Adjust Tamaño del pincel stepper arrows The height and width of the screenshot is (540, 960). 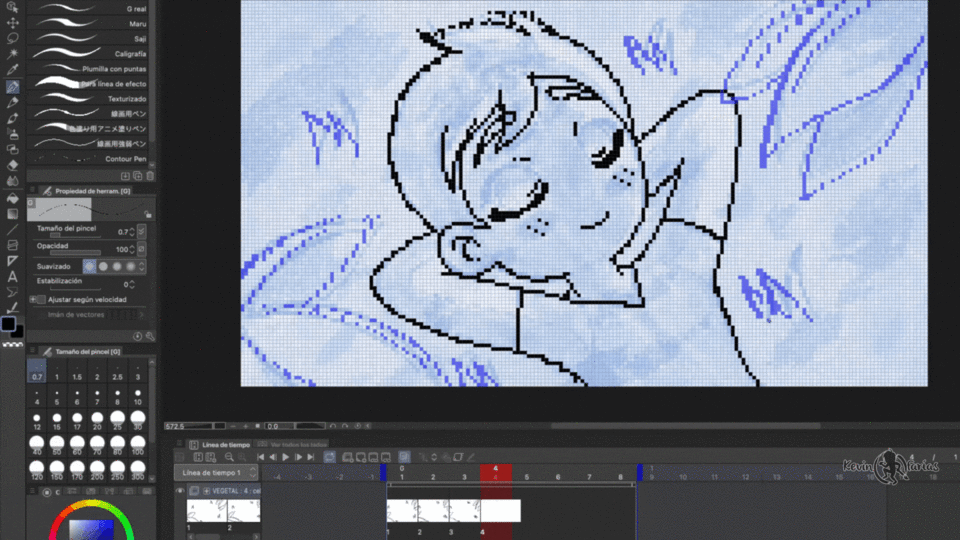[x=132, y=232]
